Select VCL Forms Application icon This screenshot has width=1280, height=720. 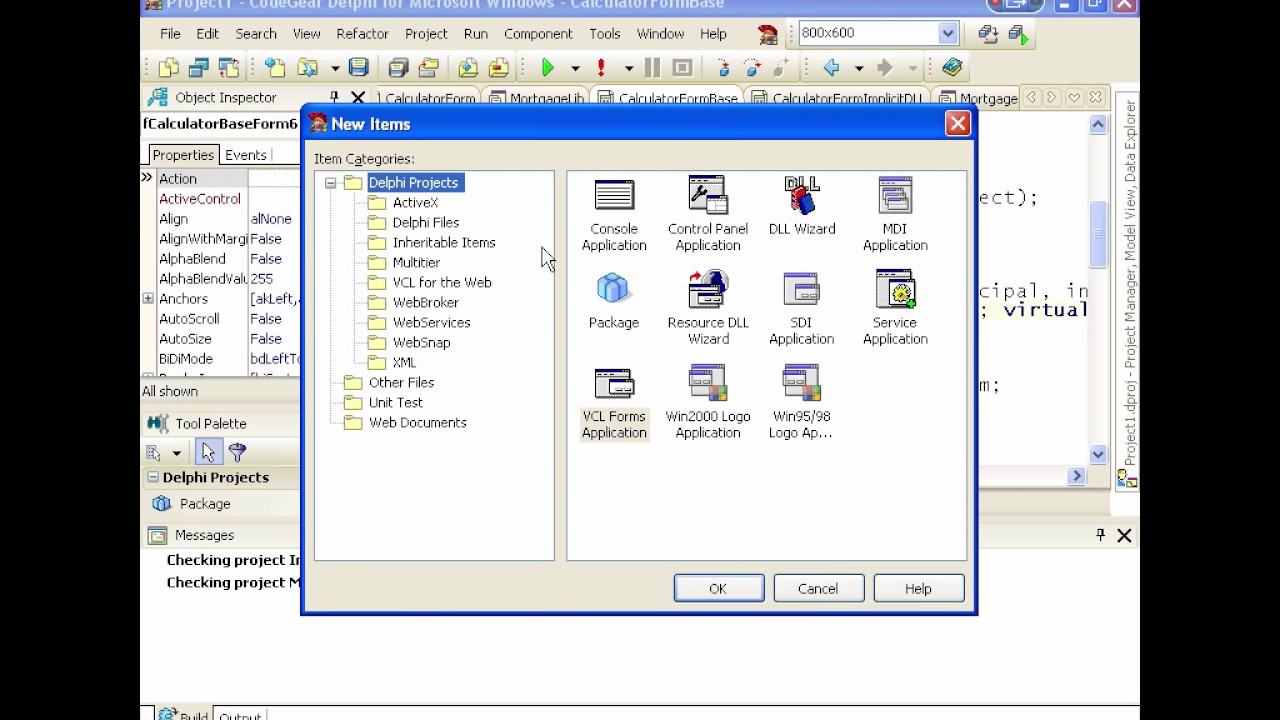614,384
